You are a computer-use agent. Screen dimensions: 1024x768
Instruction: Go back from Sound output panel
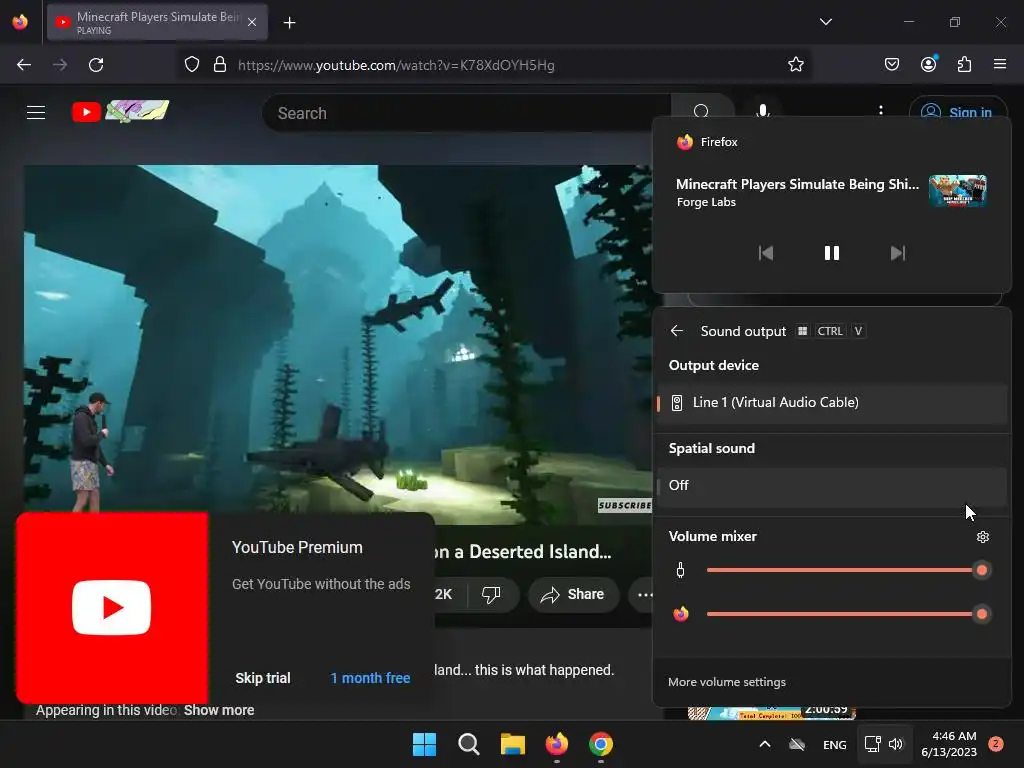[677, 331]
